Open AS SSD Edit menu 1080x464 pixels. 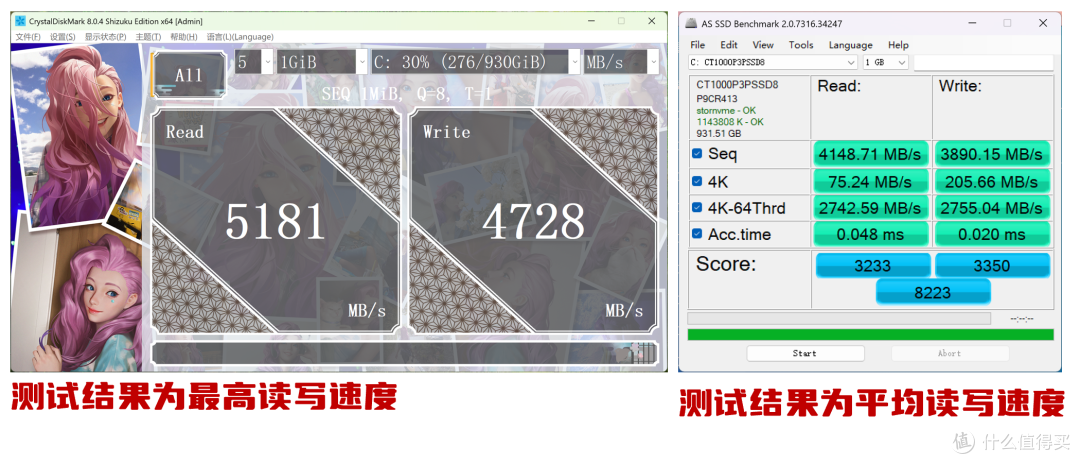[x=729, y=45]
